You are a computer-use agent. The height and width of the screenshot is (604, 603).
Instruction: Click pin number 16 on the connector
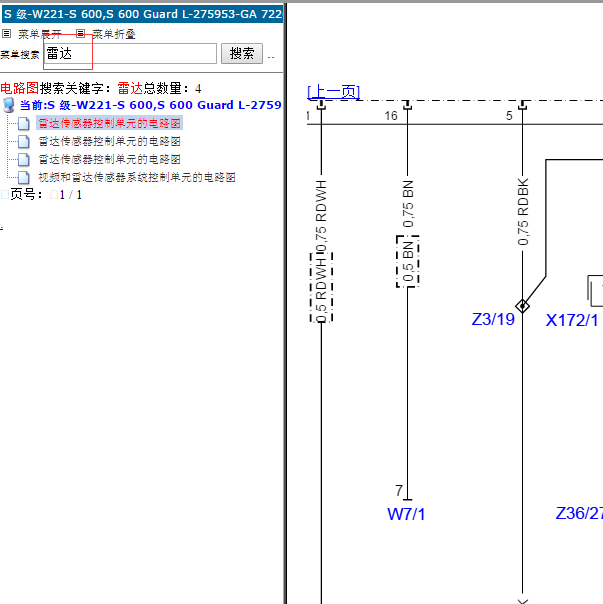(x=391, y=116)
